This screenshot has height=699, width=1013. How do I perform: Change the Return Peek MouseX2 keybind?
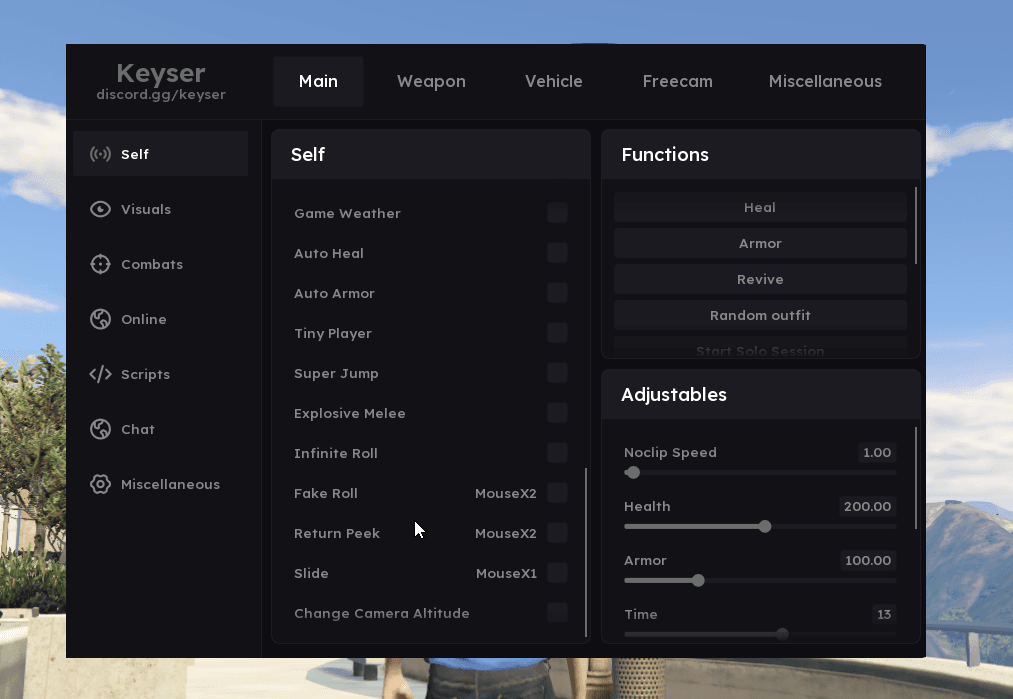tap(505, 534)
